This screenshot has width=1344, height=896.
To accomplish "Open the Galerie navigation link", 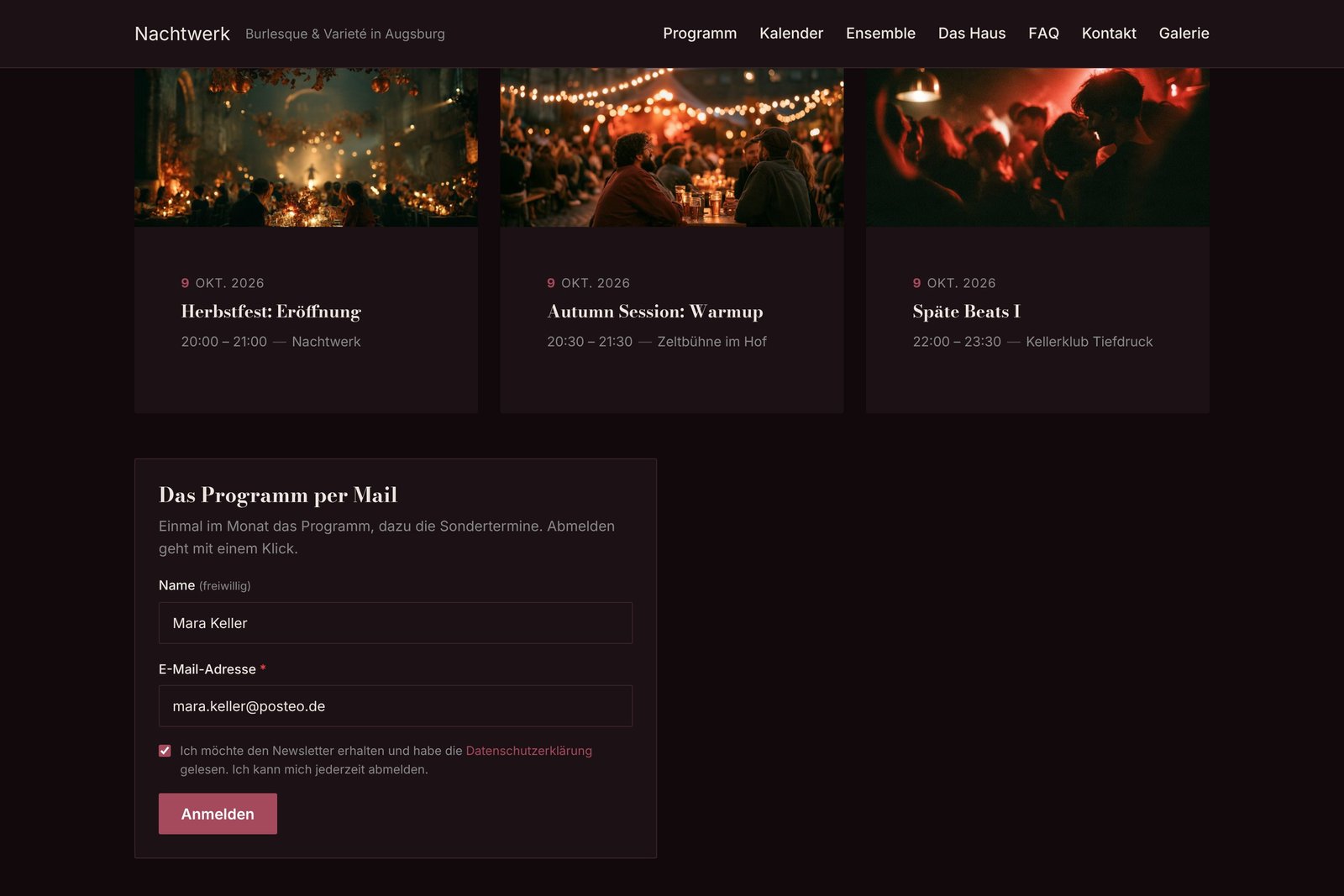I will (x=1184, y=34).
